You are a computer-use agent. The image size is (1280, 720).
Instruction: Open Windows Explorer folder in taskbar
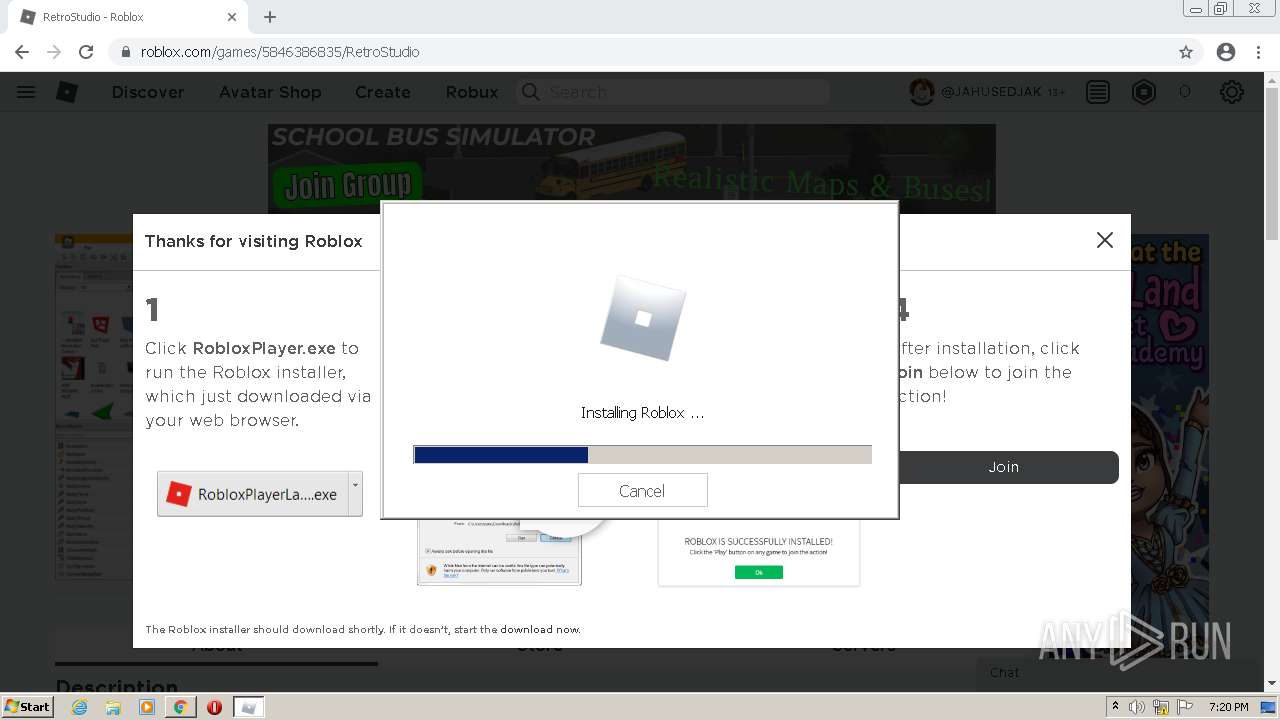113,707
